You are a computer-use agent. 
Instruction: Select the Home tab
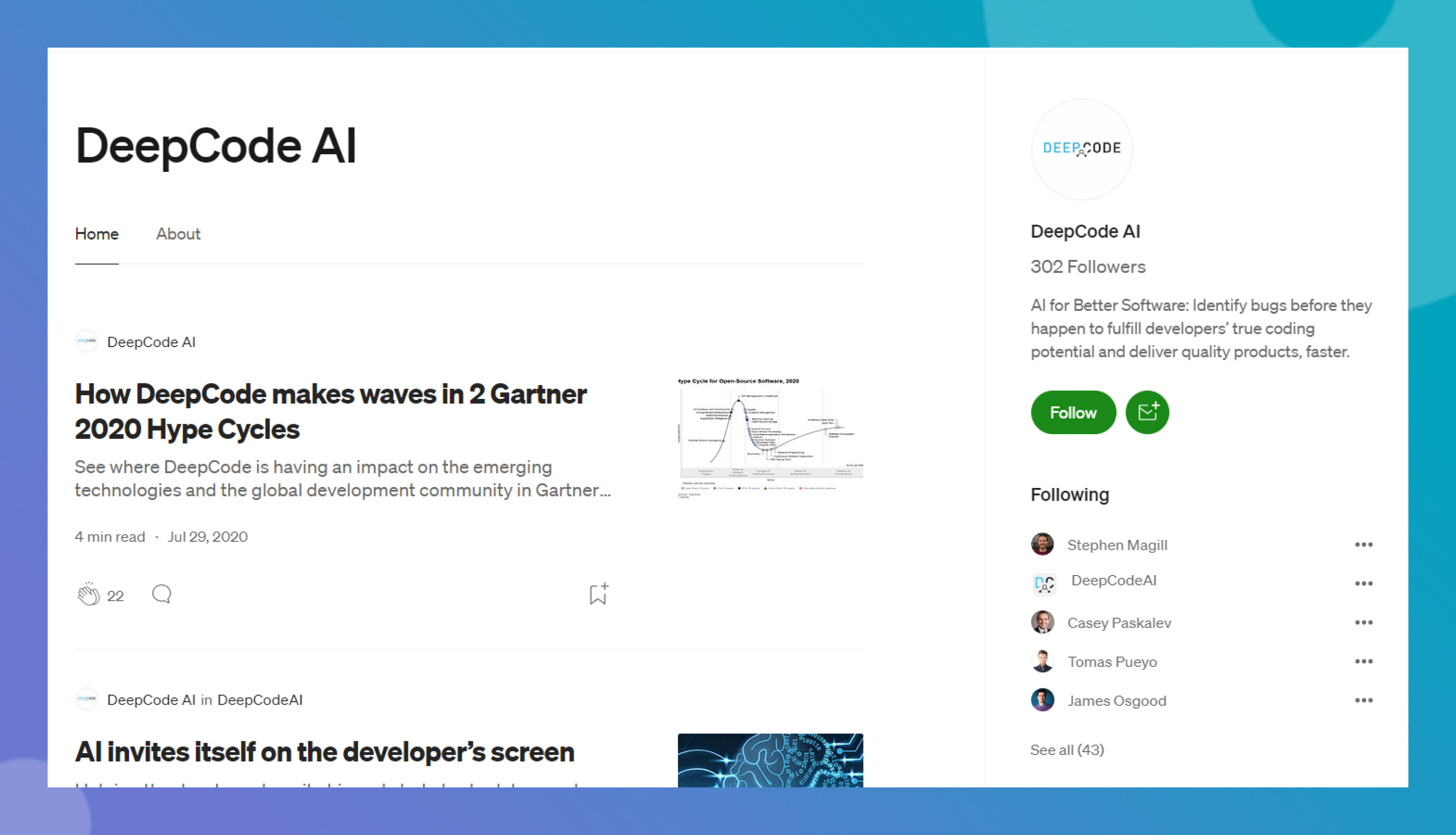(96, 234)
